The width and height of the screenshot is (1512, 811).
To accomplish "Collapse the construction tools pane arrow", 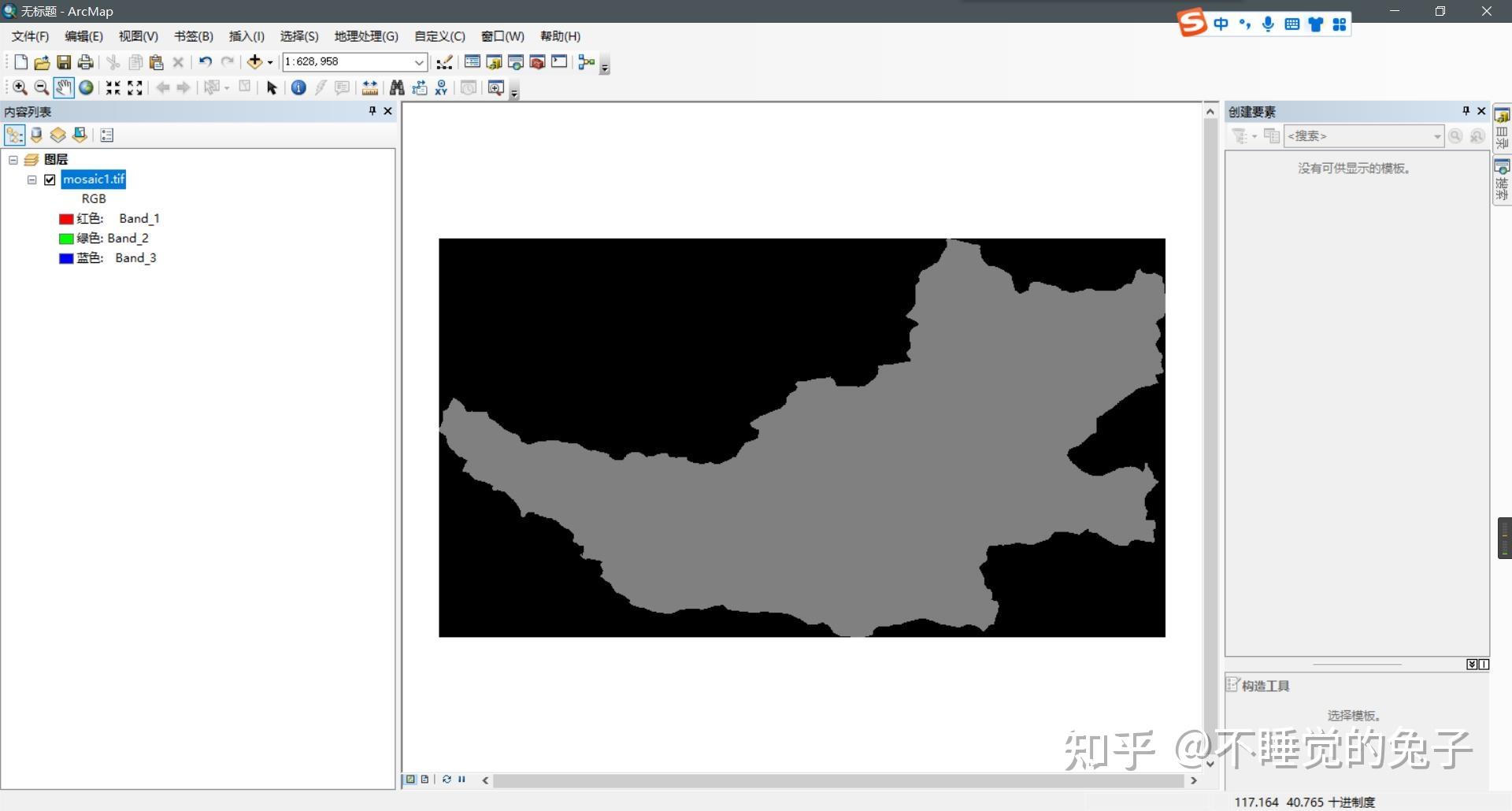I will click(1471, 665).
